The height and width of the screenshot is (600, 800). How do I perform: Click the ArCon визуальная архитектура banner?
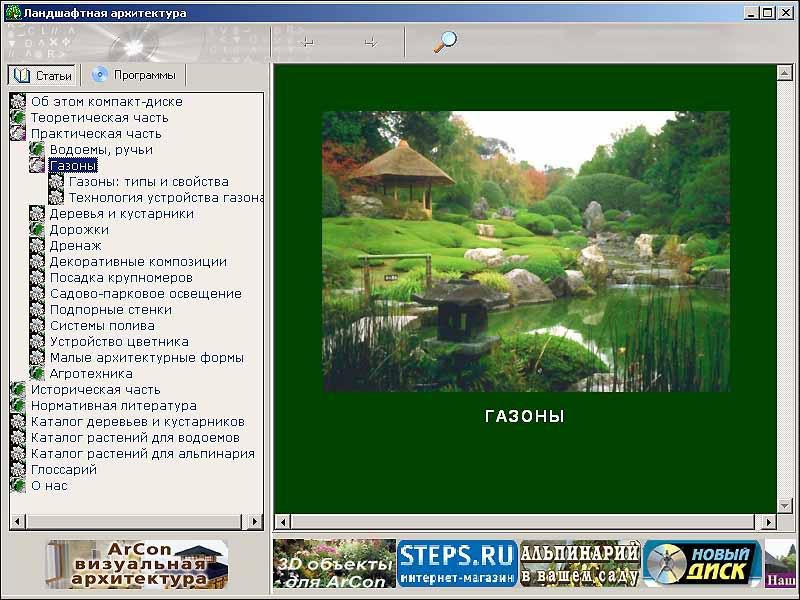[137, 564]
